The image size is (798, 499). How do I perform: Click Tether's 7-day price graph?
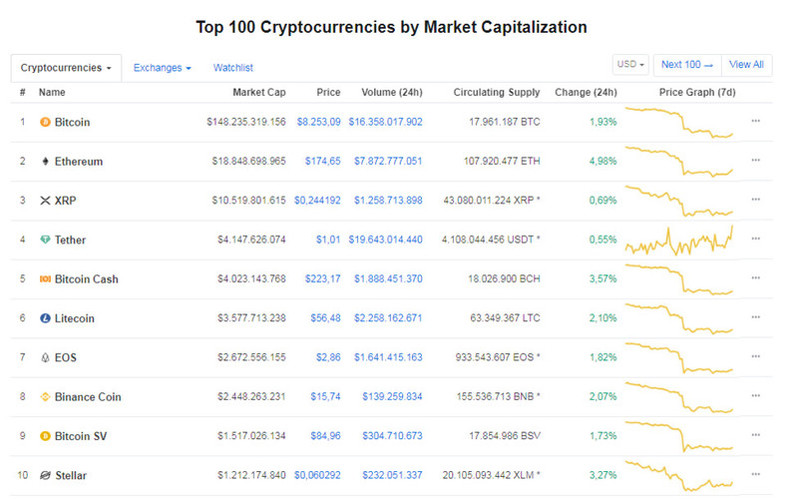coord(679,240)
